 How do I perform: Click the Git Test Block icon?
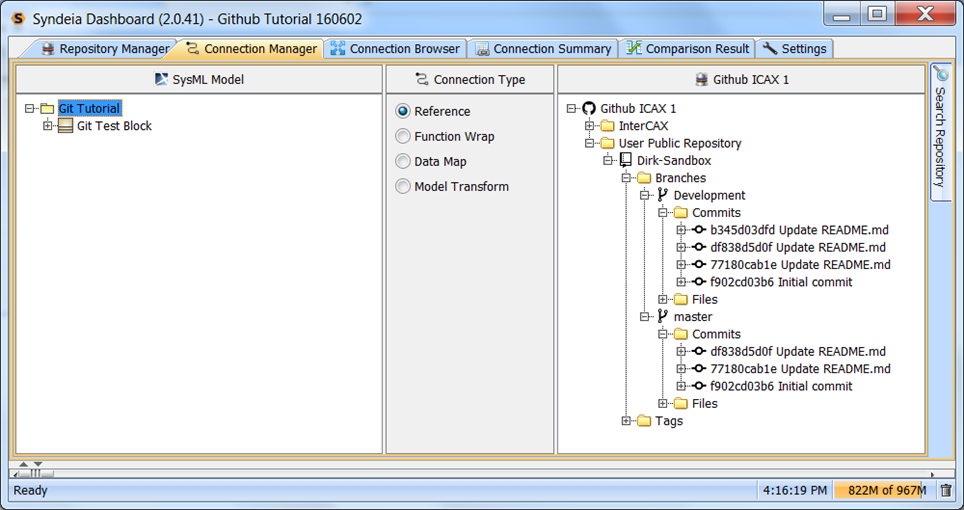point(66,126)
